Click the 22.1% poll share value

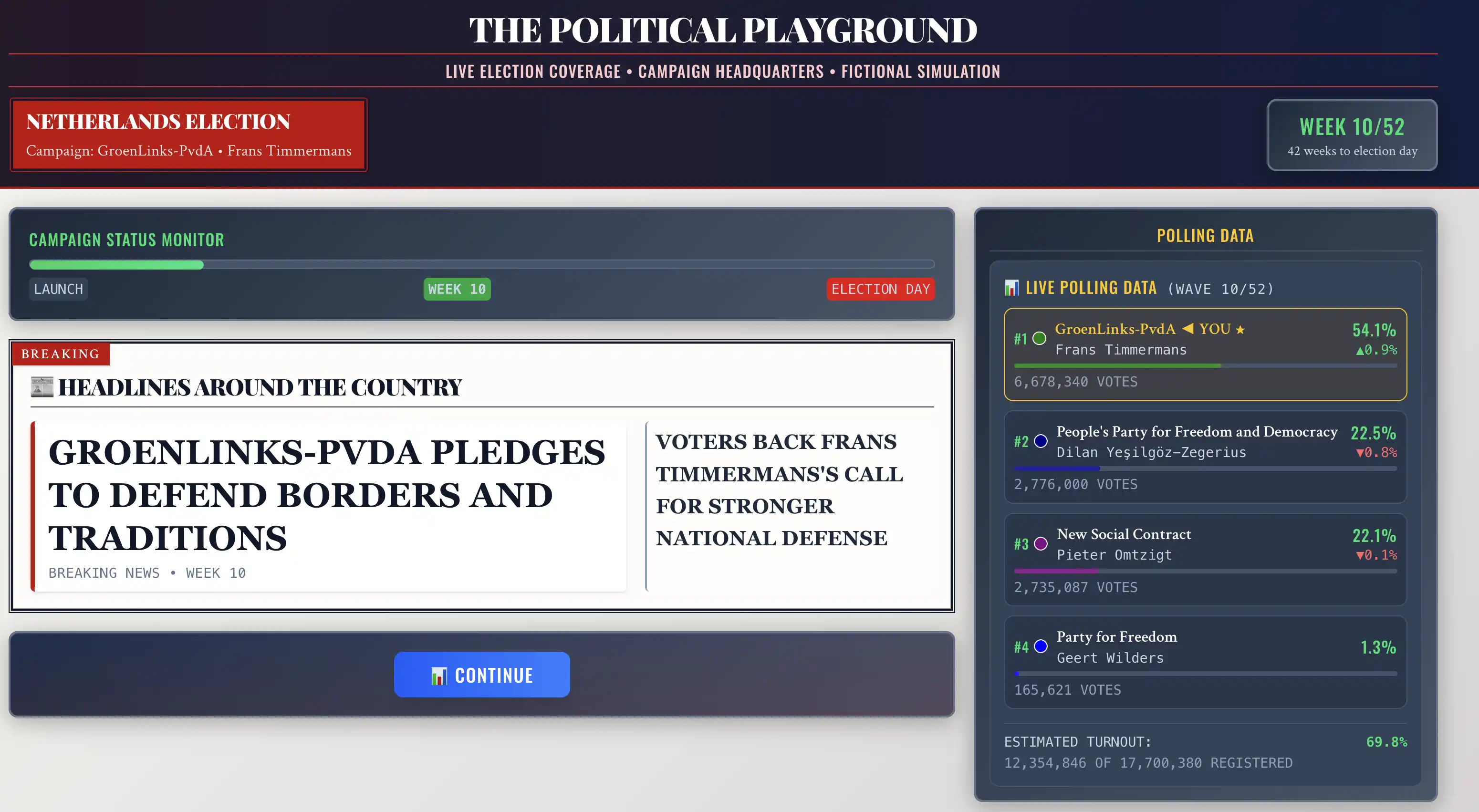pos(1374,535)
